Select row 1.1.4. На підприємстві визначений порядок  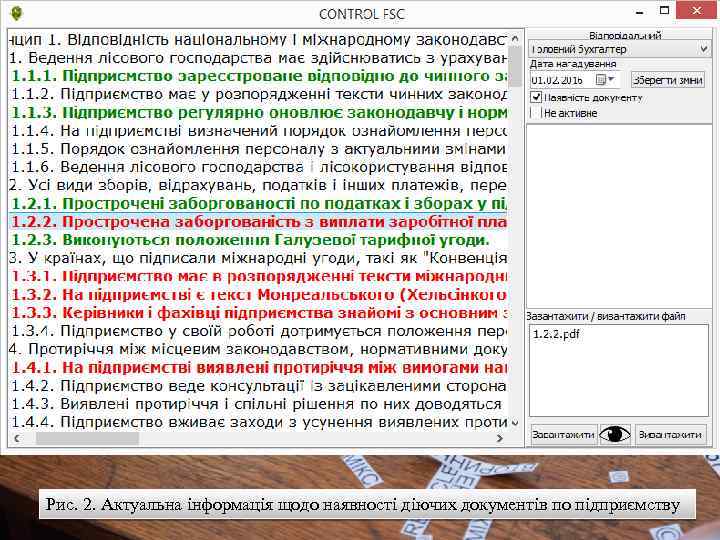(x=258, y=131)
